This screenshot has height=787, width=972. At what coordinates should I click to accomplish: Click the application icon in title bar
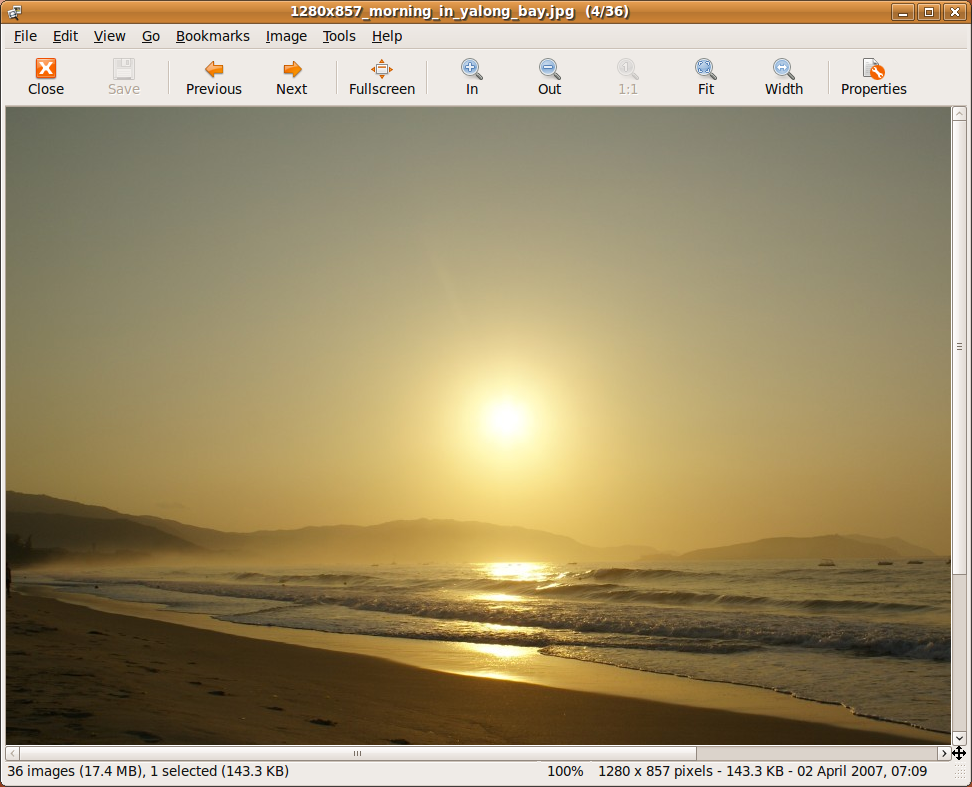point(14,12)
